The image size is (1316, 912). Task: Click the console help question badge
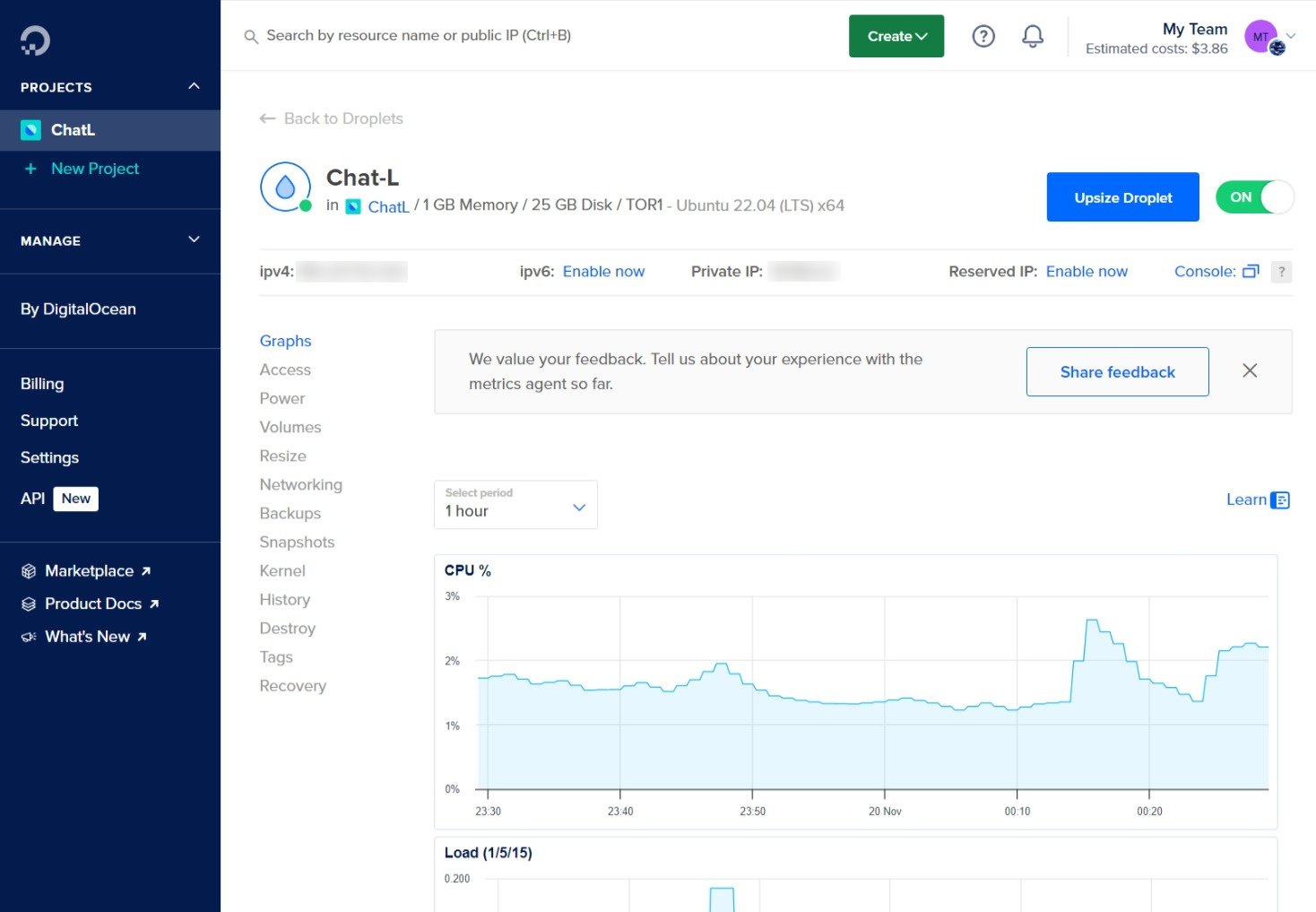tap(1282, 272)
